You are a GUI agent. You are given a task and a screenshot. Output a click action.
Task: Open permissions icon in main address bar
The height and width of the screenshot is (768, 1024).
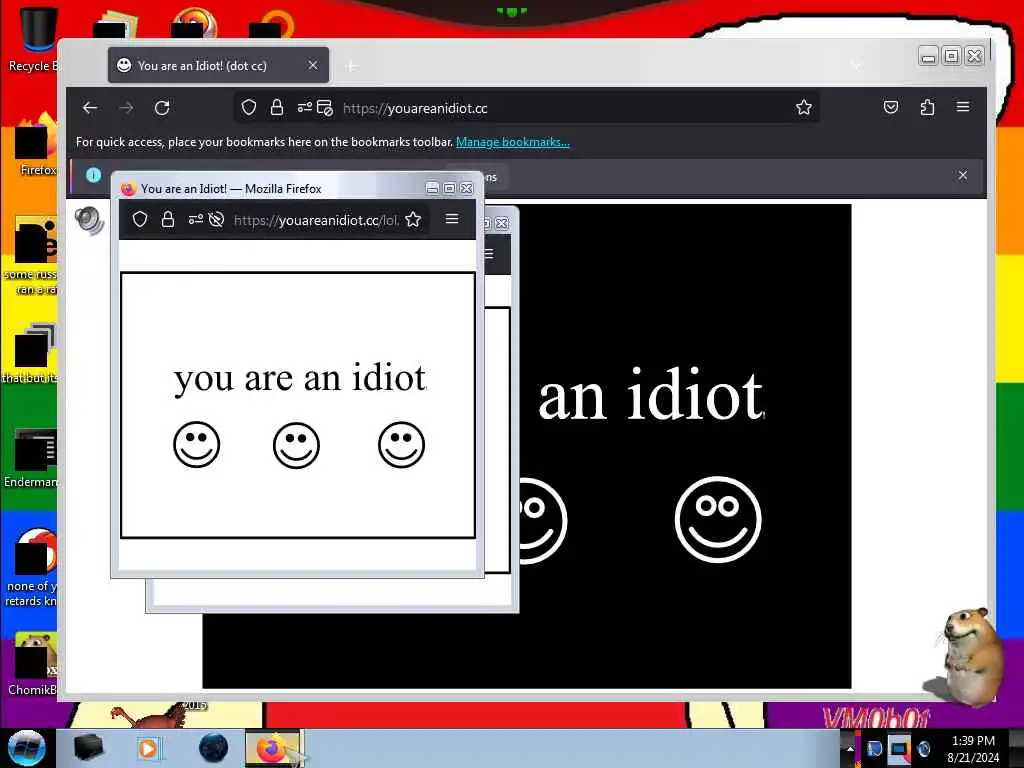point(304,108)
